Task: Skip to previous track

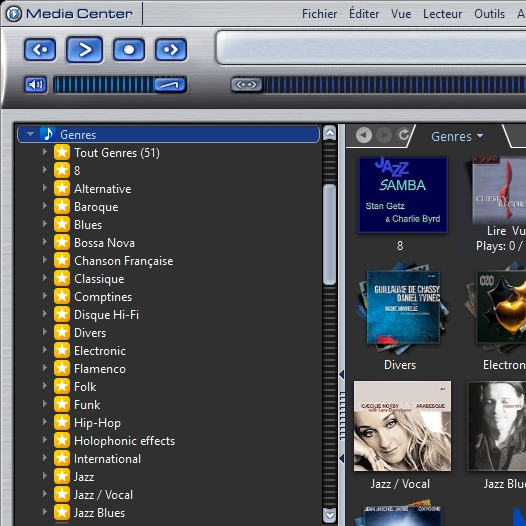Action: 40,50
